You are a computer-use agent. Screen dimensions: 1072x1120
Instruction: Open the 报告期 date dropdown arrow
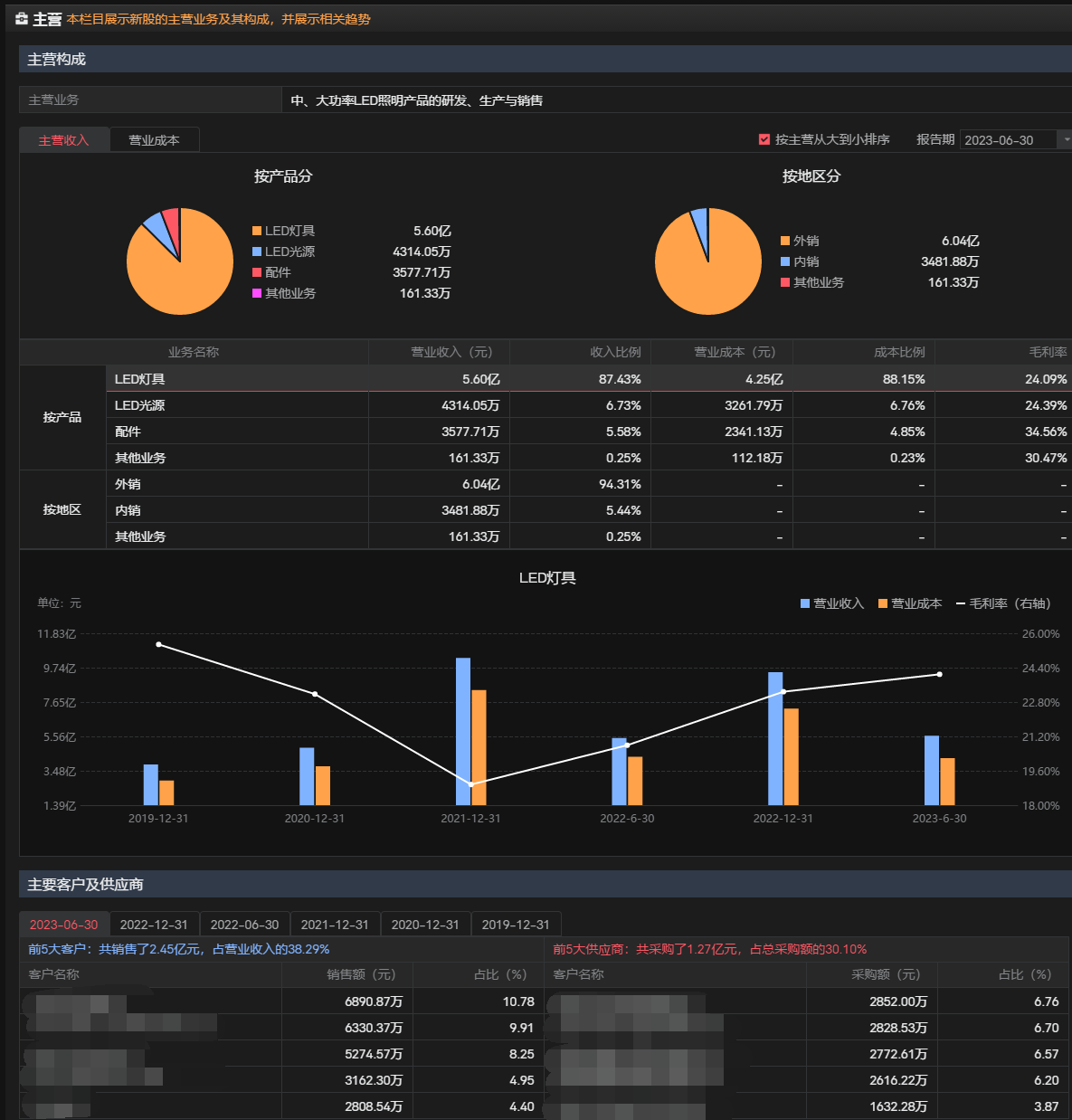tap(1066, 139)
